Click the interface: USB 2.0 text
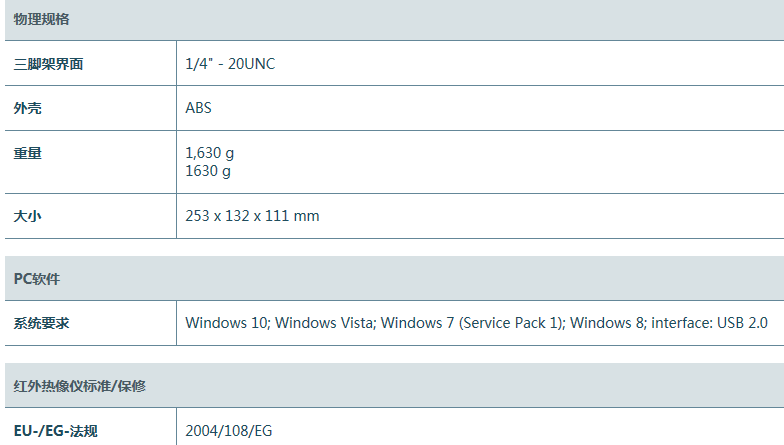This screenshot has width=784, height=445. pyautogui.click(x=709, y=323)
